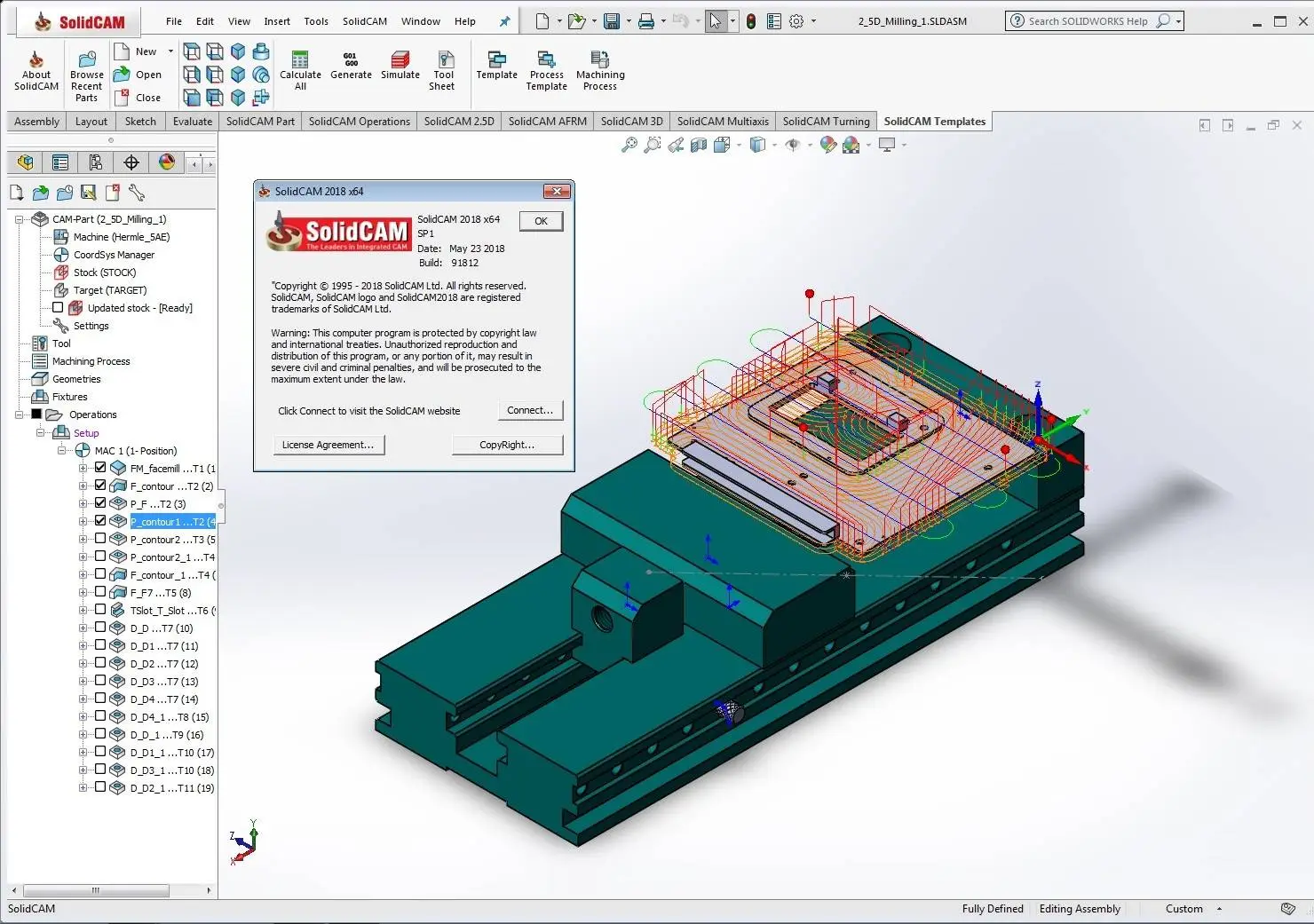This screenshot has width=1314, height=924.
Task: Click the Rebuild traffic-light icon
Action: tap(751, 21)
